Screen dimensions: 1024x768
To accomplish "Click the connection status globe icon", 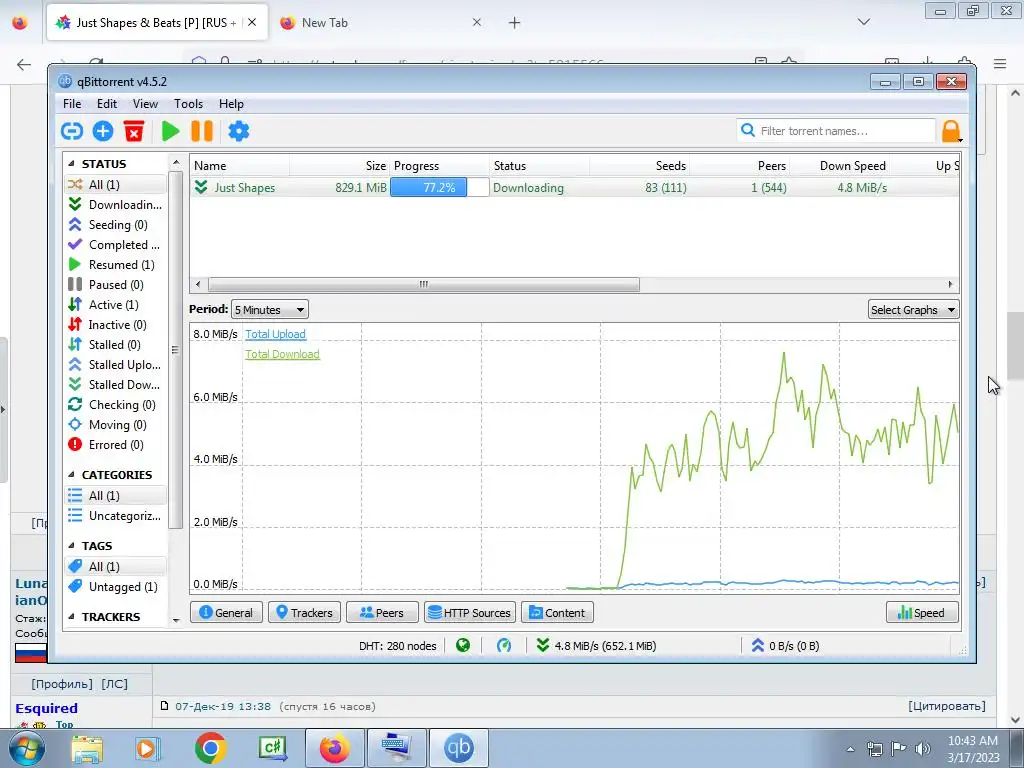I will click(463, 646).
